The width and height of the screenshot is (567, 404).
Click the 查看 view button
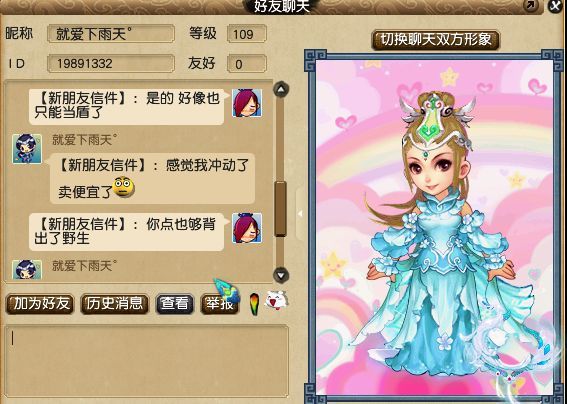point(175,304)
